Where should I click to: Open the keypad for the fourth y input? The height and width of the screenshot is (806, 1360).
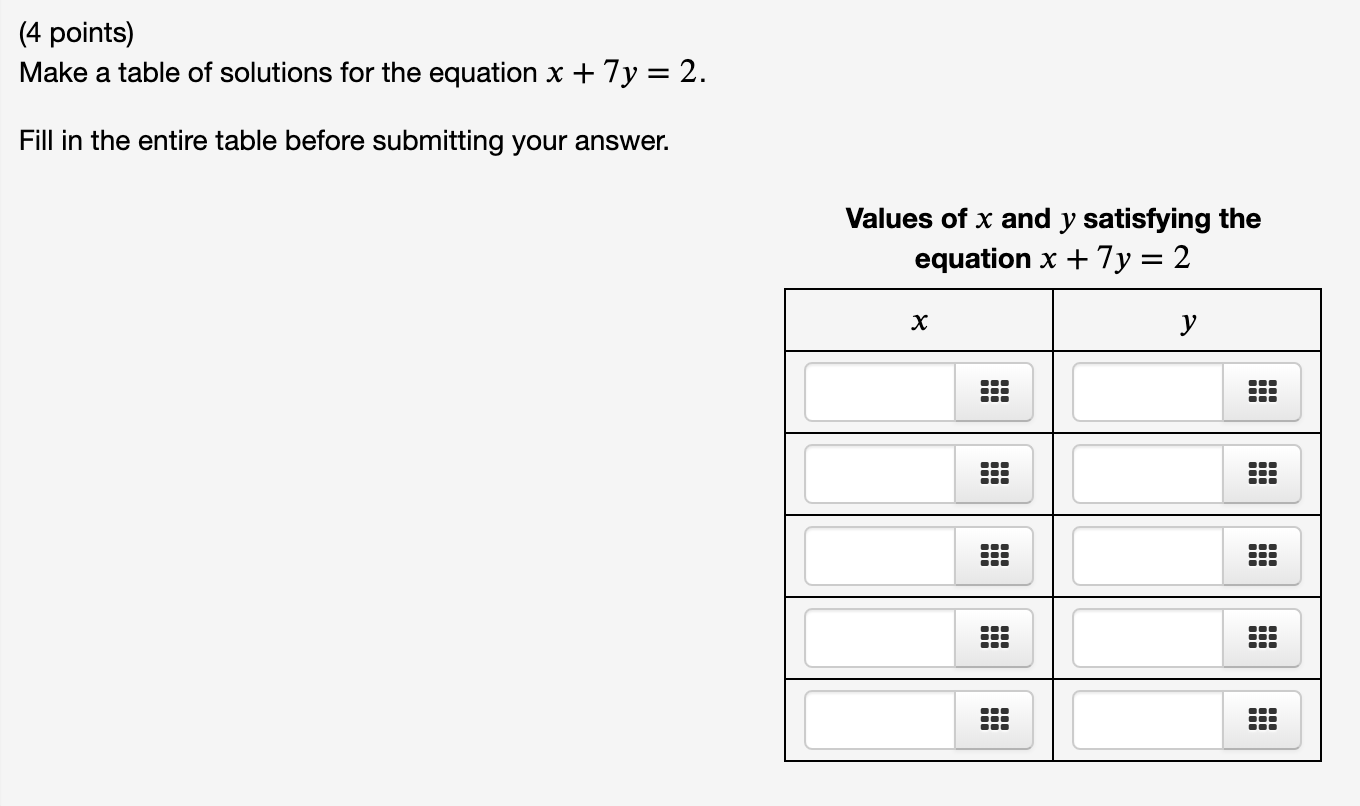coord(1263,638)
